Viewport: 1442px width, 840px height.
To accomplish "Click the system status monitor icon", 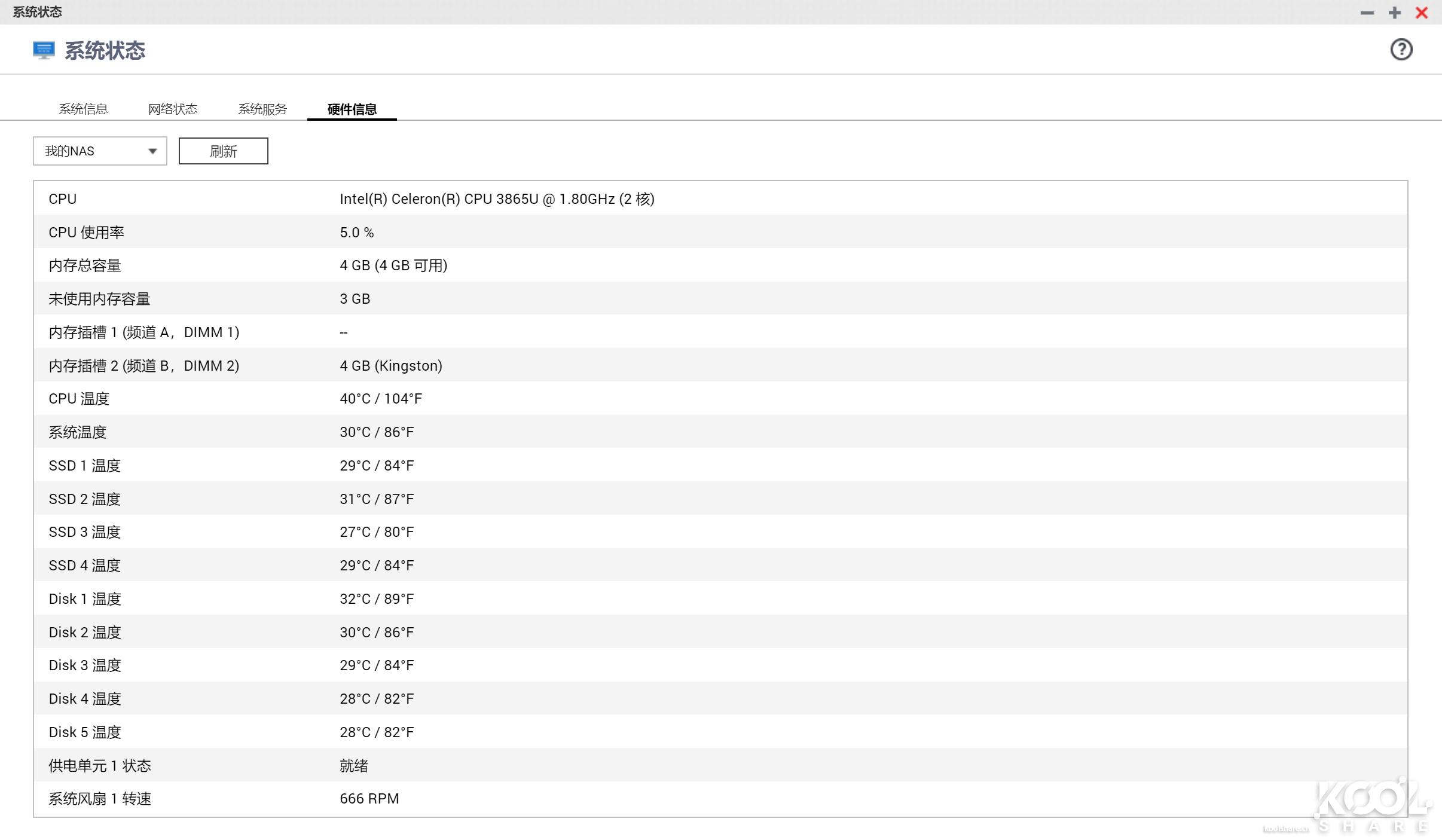I will point(43,50).
